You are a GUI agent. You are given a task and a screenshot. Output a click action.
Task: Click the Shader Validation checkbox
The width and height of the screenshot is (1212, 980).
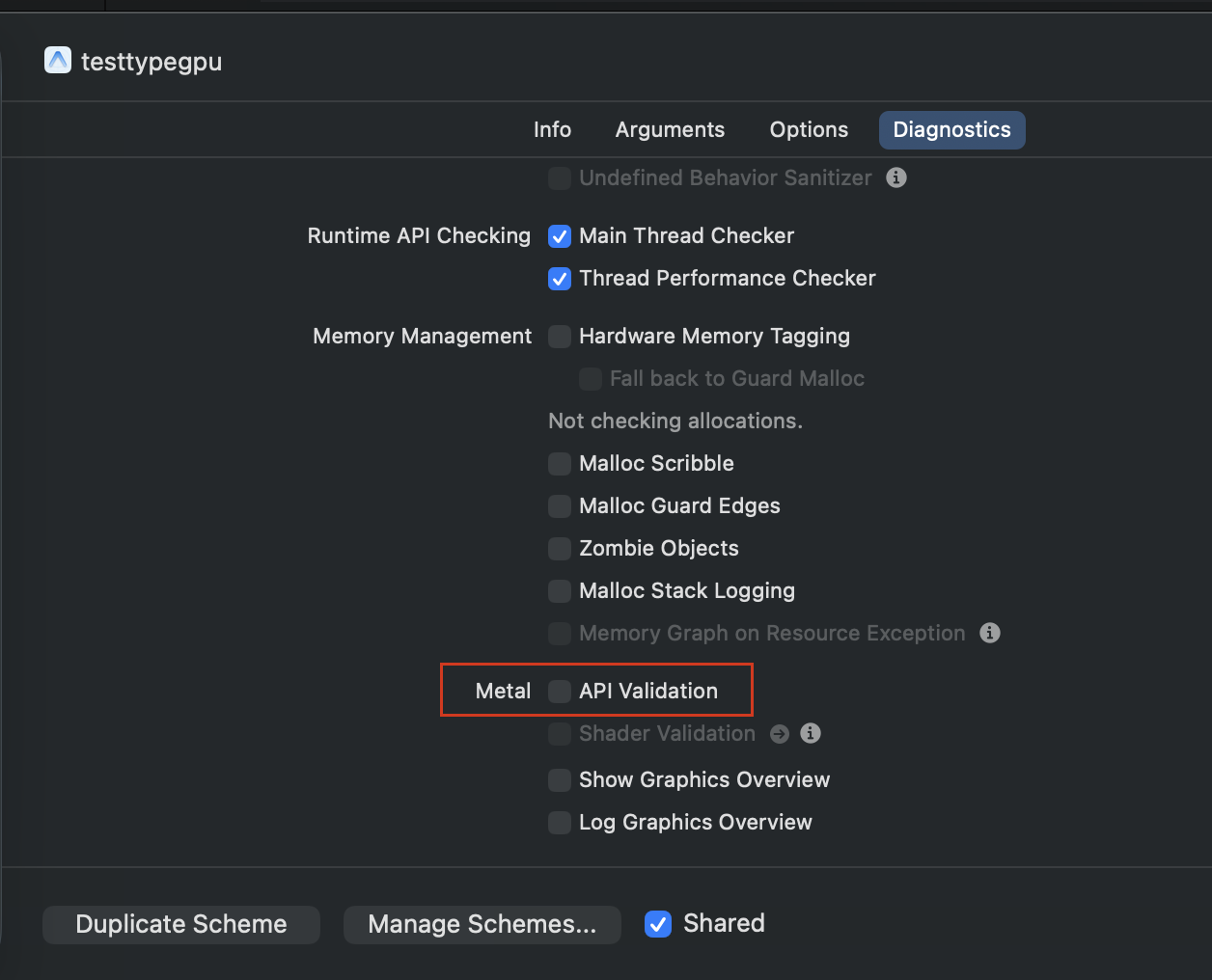click(560, 734)
